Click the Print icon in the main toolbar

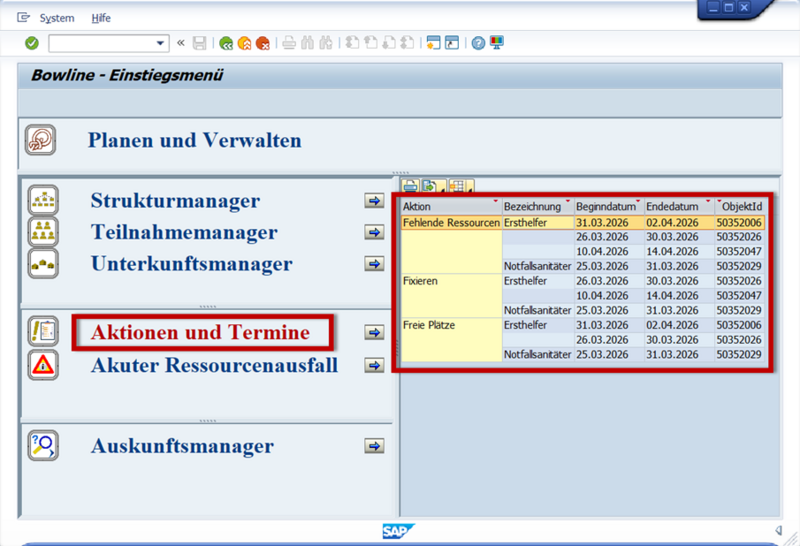289,43
